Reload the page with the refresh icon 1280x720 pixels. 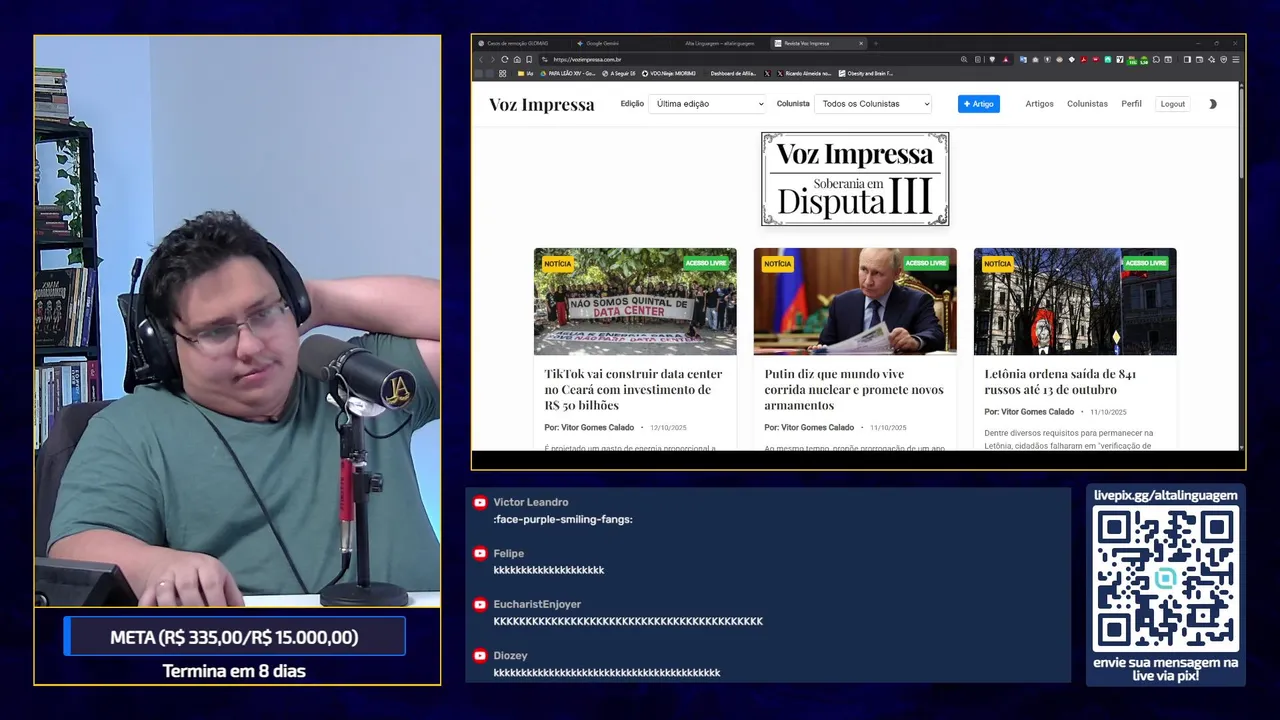tap(505, 60)
